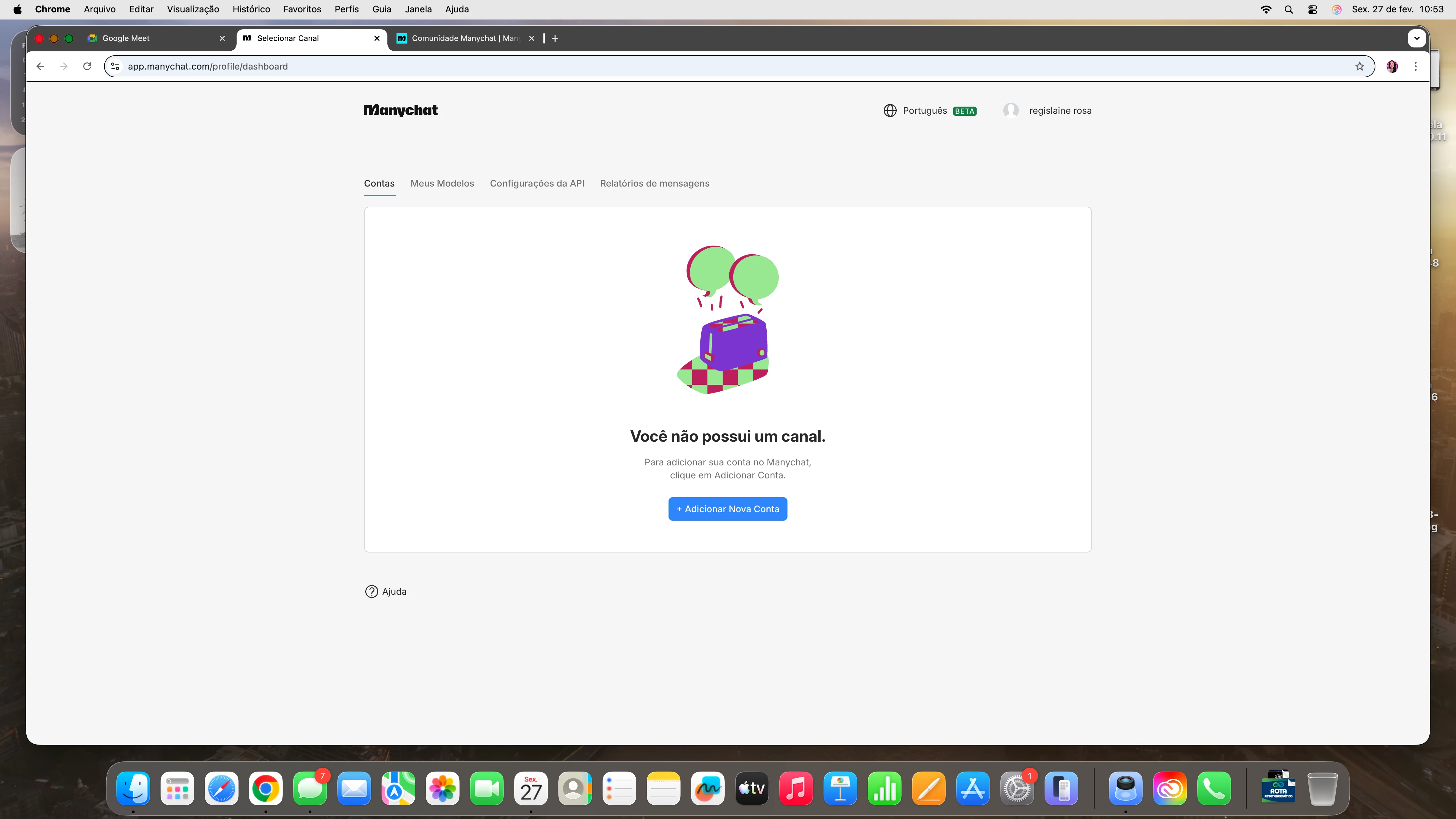This screenshot has width=1456, height=819.
Task: Open the site info icon in address bar
Action: [115, 66]
